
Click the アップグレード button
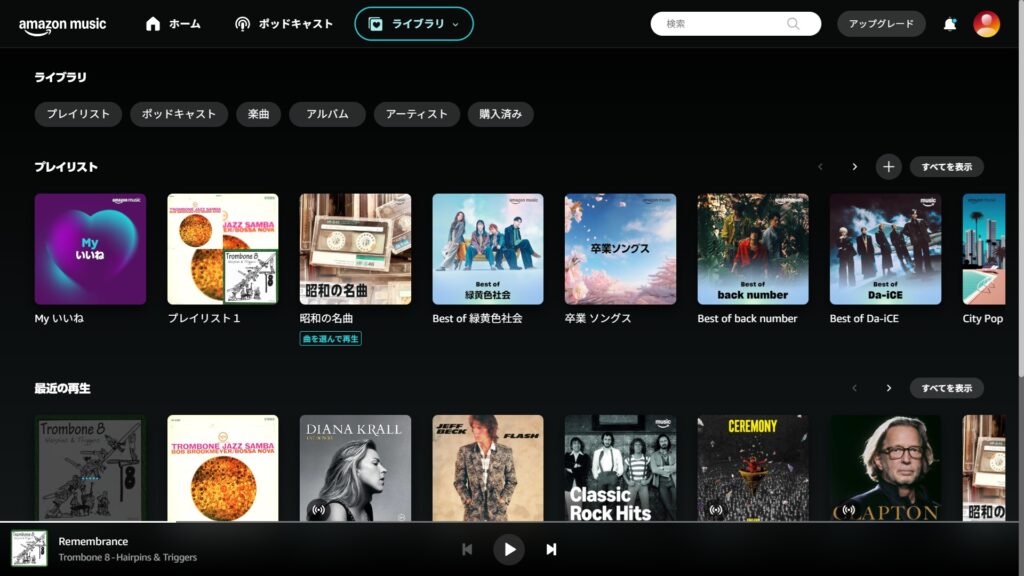click(x=880, y=24)
